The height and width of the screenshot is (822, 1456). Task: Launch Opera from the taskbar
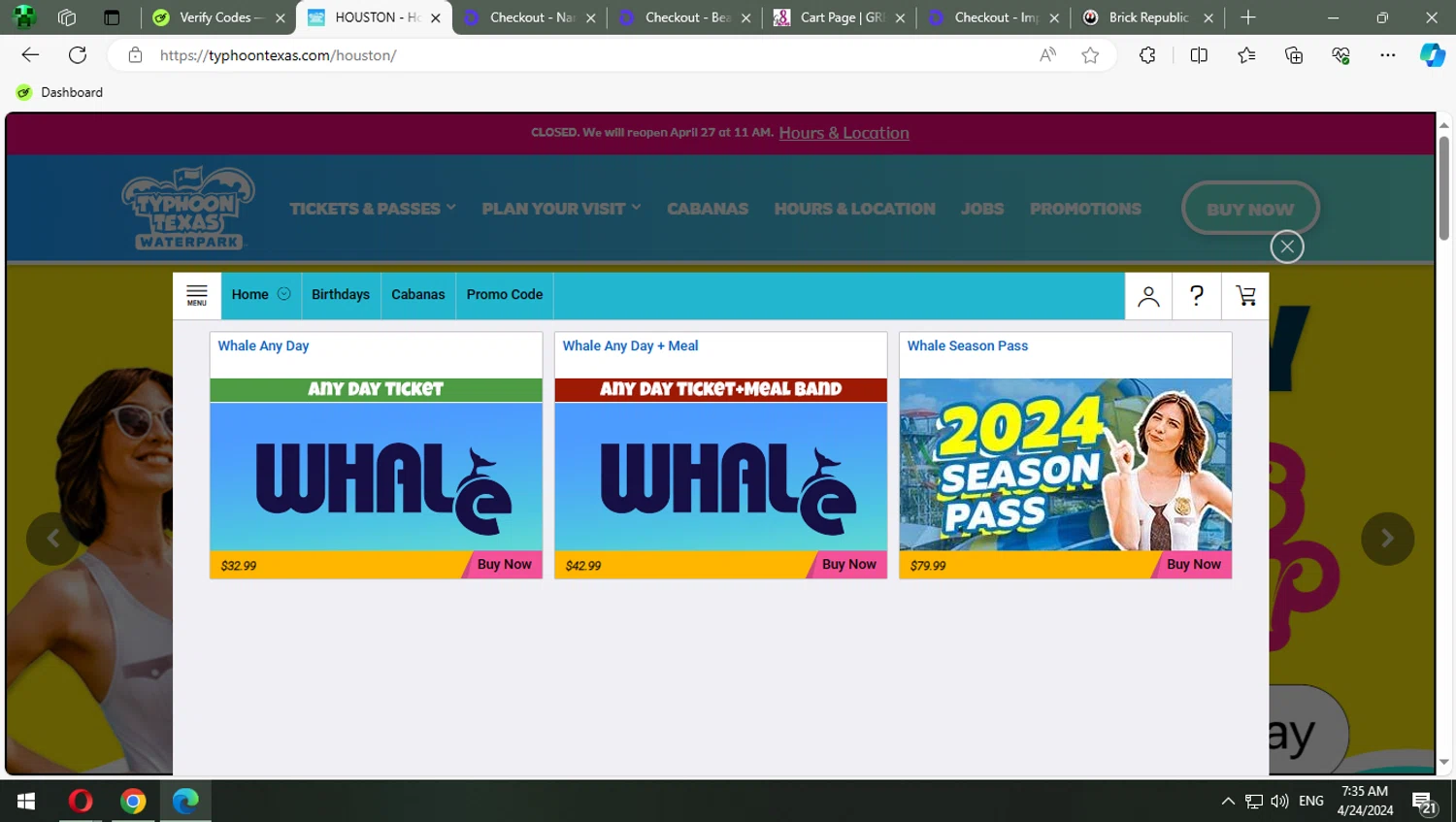click(x=81, y=801)
